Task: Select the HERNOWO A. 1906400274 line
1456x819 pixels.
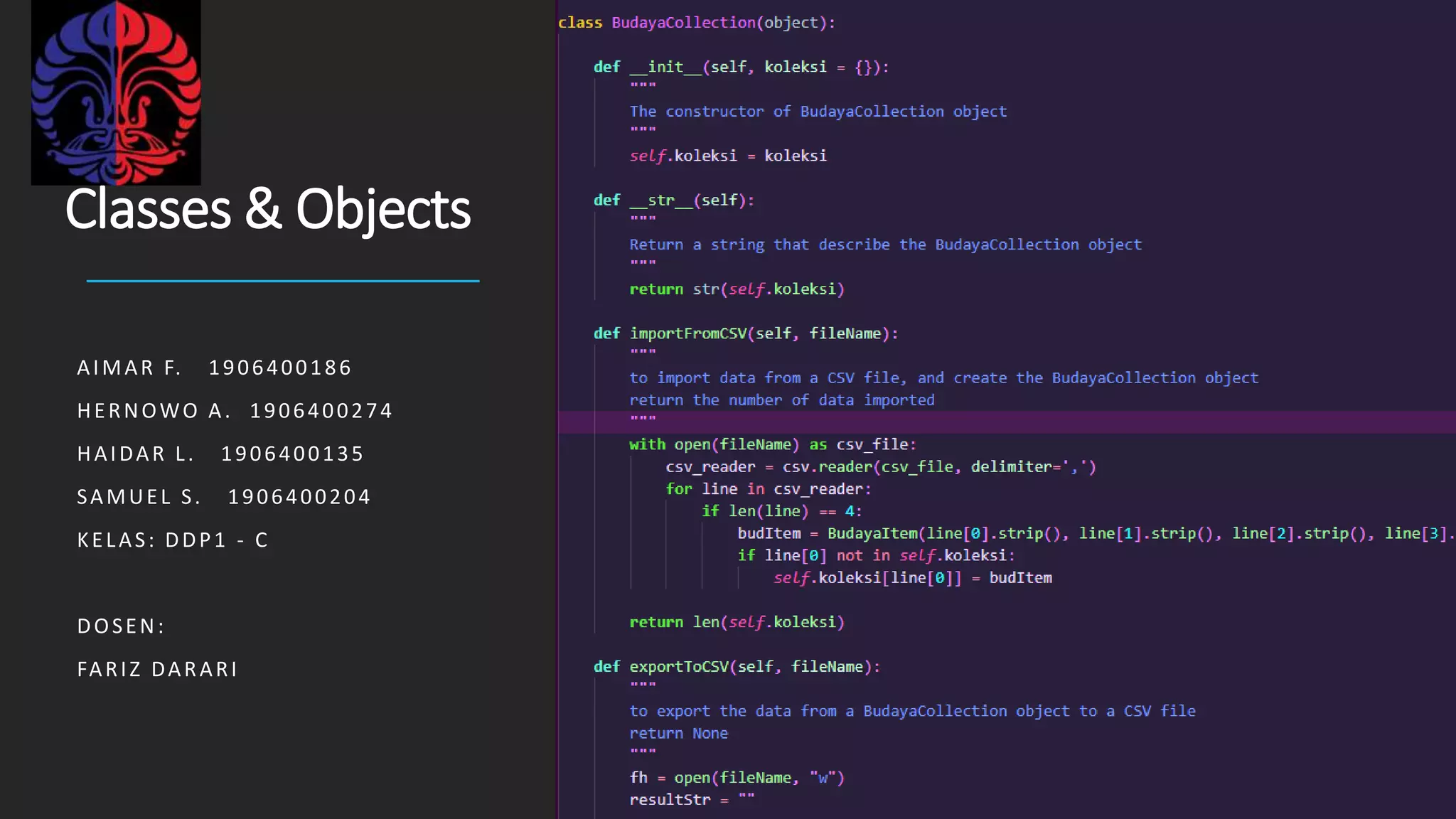Action: tap(235, 411)
